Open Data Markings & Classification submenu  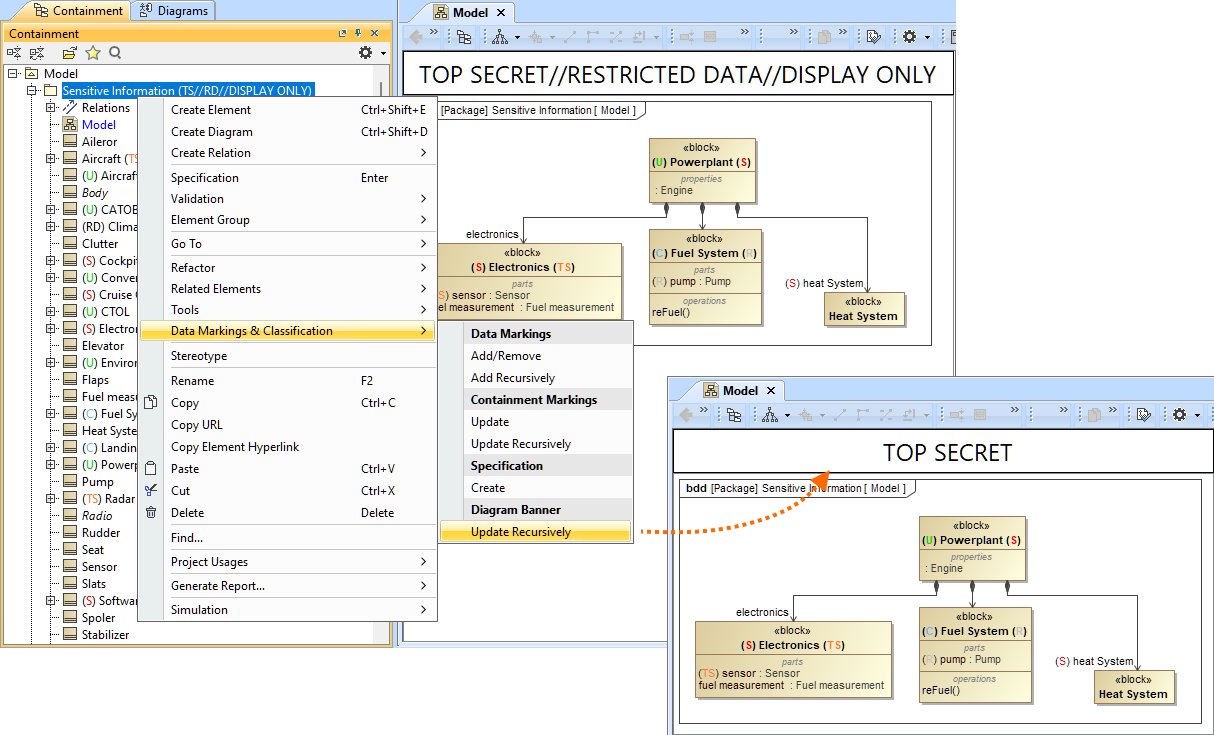click(x=289, y=331)
